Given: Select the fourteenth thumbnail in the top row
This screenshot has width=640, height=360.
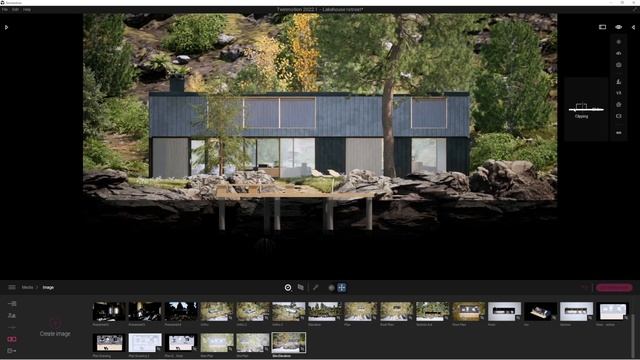Looking at the screenshot, I should (x=576, y=311).
